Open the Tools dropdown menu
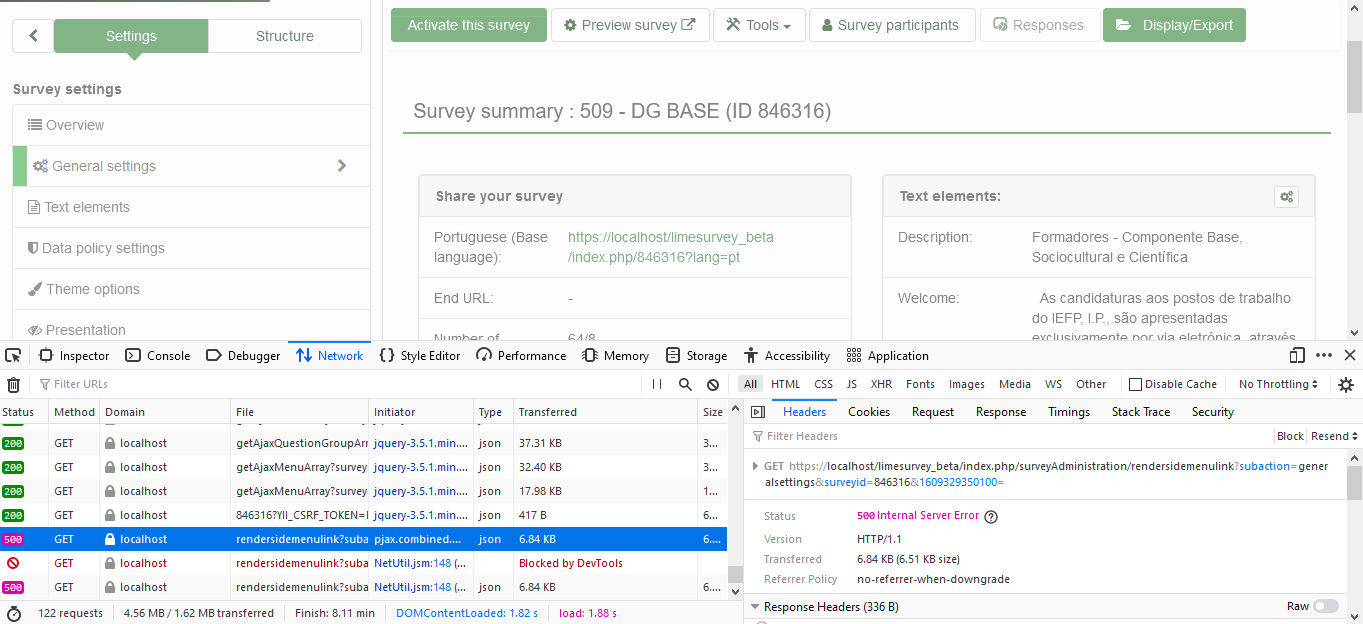Screen dimensions: 1363x624 click(x=758, y=25)
